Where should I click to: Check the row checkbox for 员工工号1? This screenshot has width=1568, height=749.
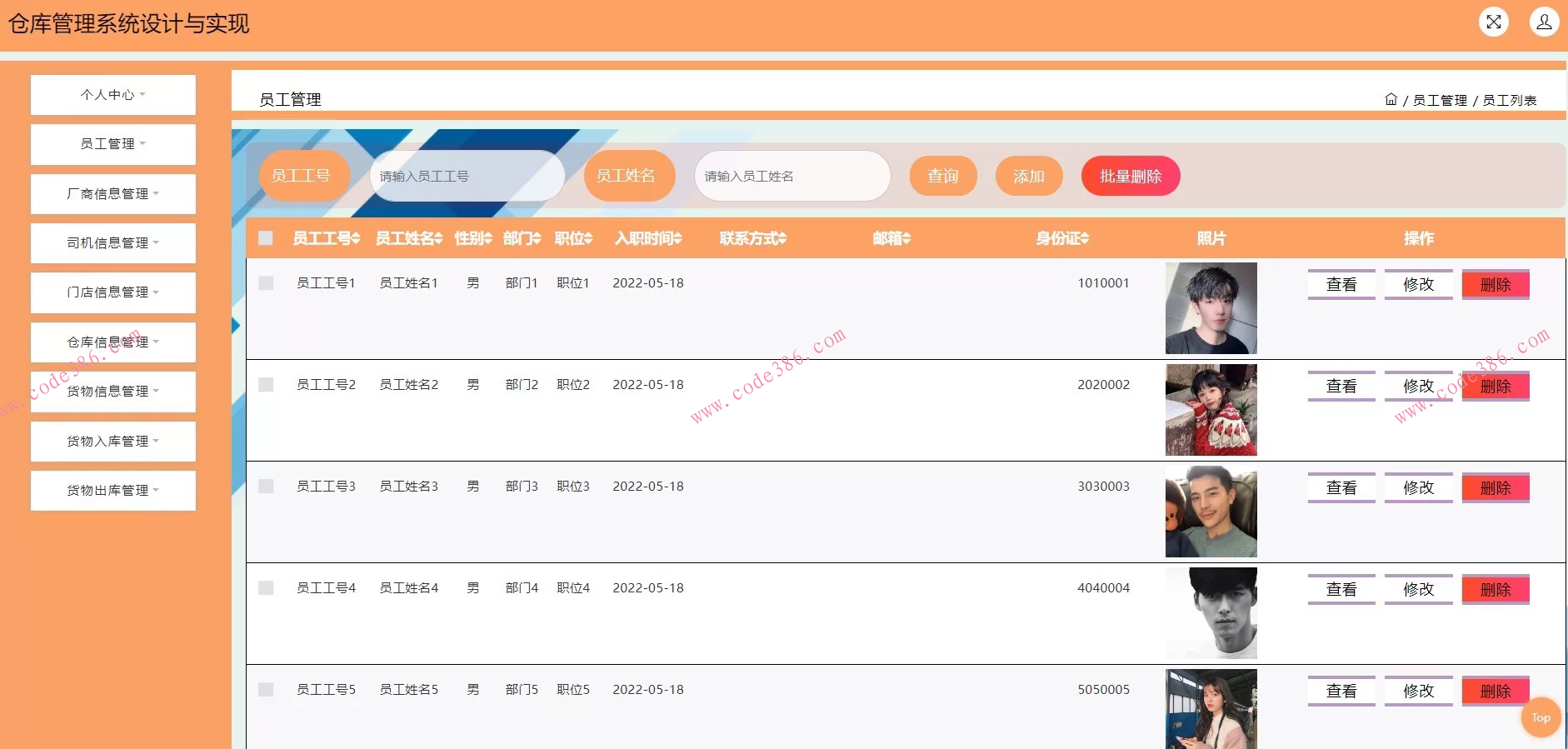click(266, 283)
